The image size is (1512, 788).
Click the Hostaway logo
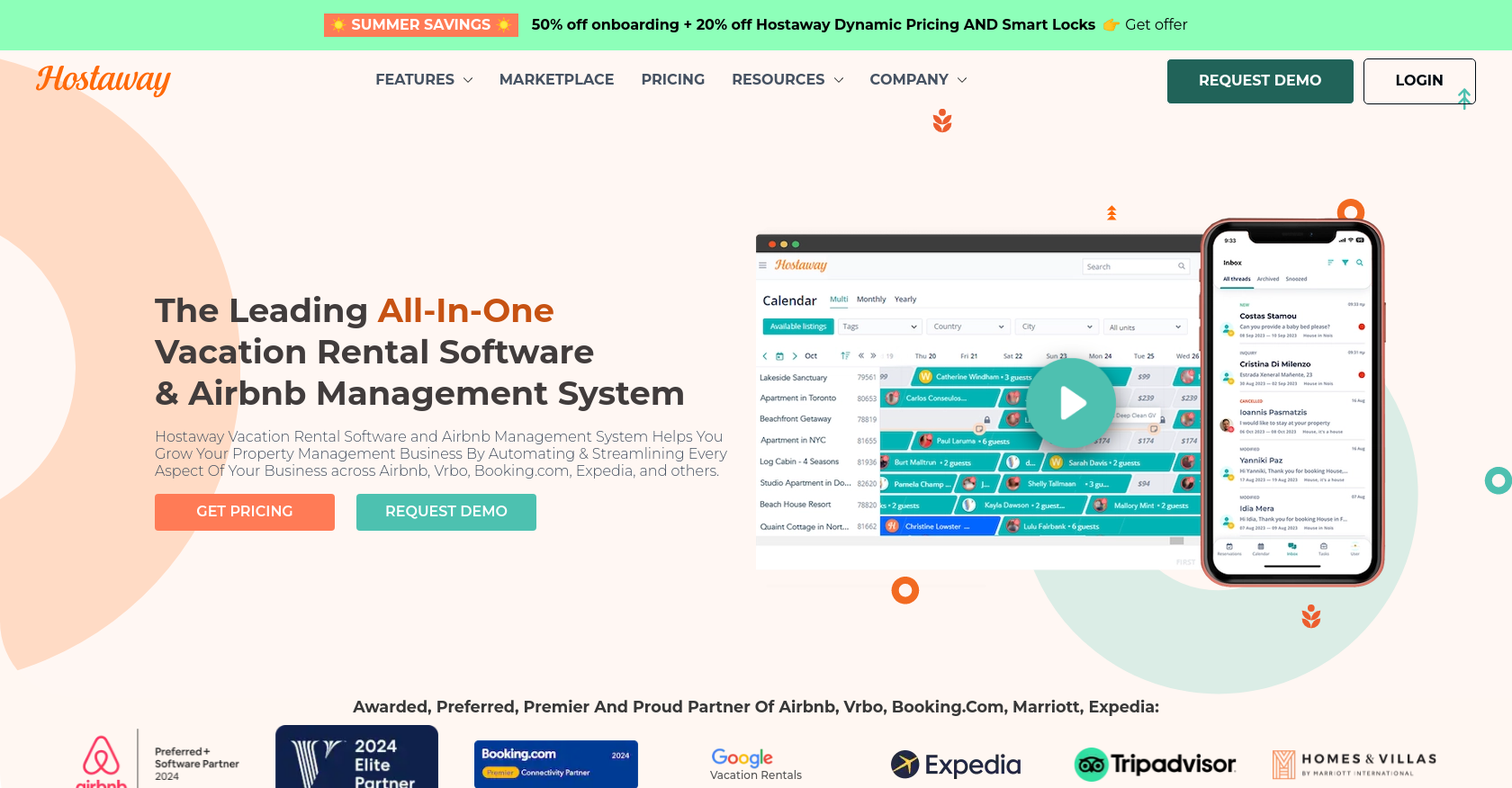click(x=103, y=79)
